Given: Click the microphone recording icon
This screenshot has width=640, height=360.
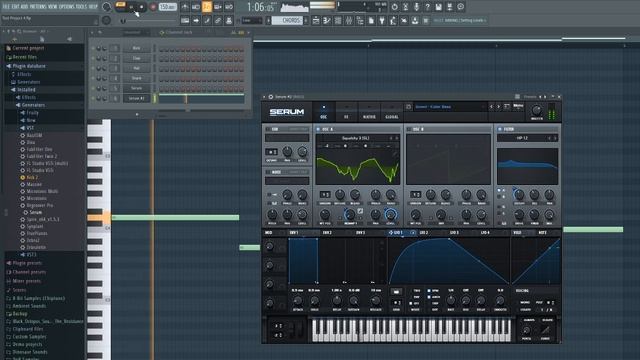Looking at the screenshot, I should pos(416,7).
